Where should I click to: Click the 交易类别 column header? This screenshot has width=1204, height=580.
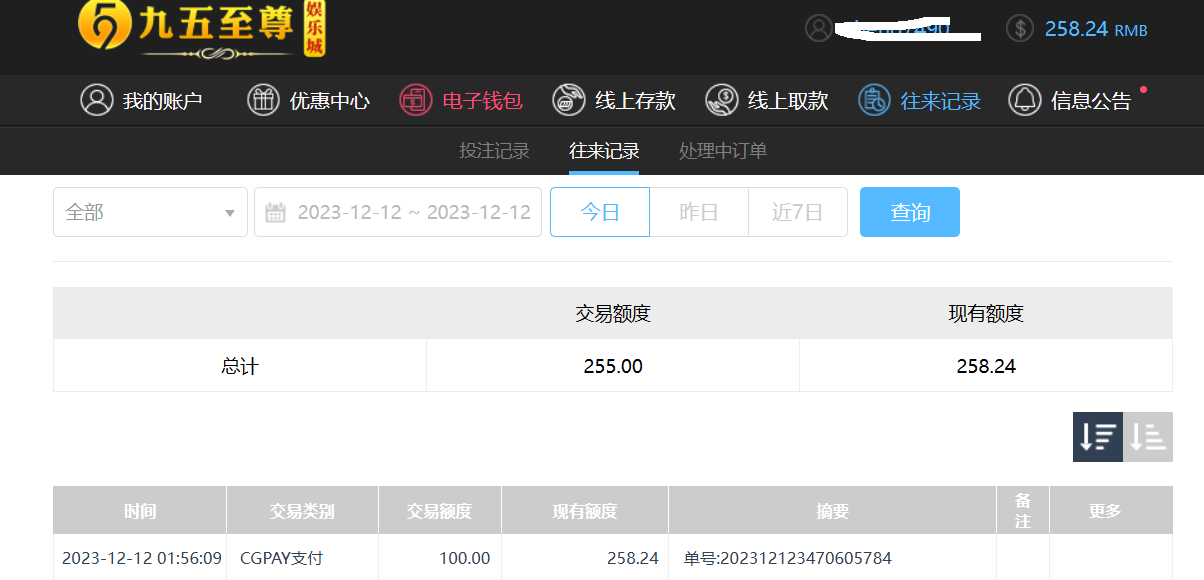[x=302, y=510]
